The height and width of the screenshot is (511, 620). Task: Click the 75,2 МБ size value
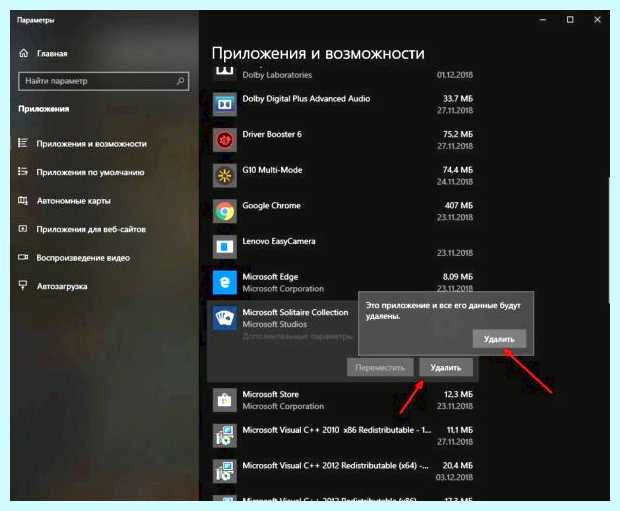pos(458,134)
